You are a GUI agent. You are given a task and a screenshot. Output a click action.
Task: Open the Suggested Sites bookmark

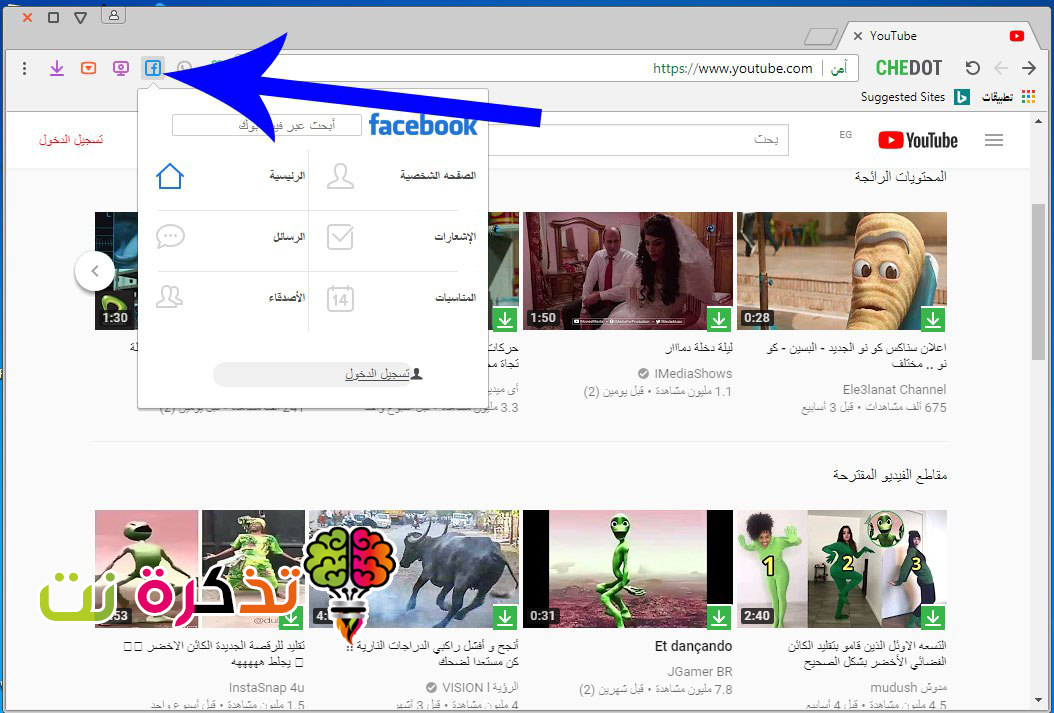[903, 97]
